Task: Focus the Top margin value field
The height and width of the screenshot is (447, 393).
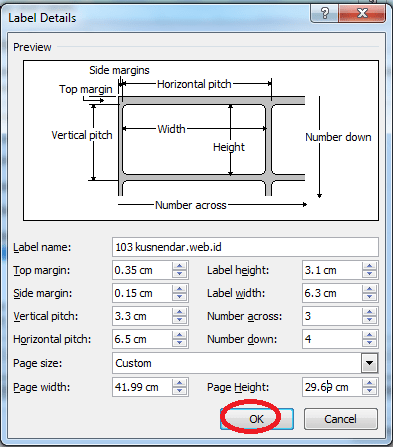Action: (x=142, y=270)
